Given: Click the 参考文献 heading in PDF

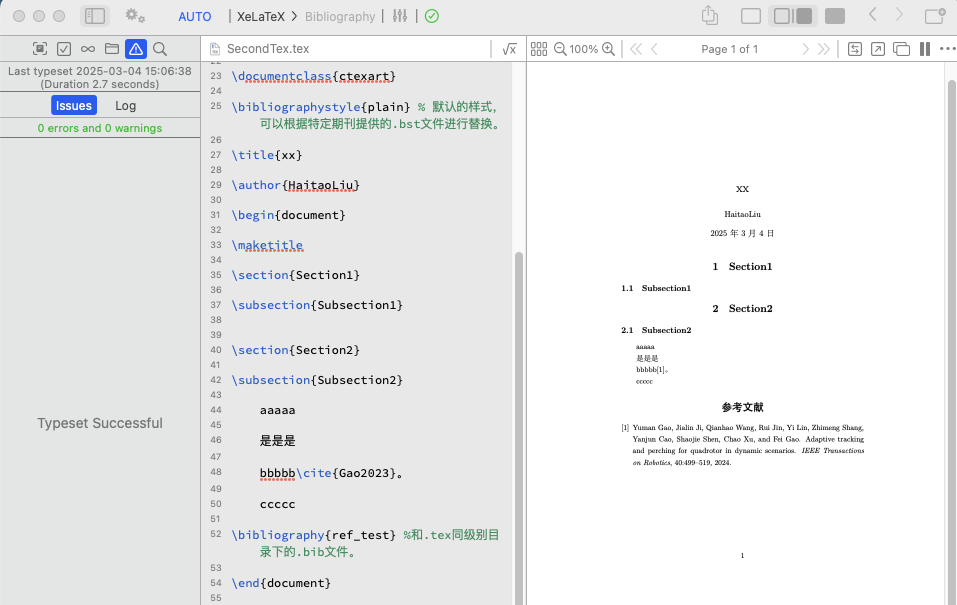Looking at the screenshot, I should (742, 407).
